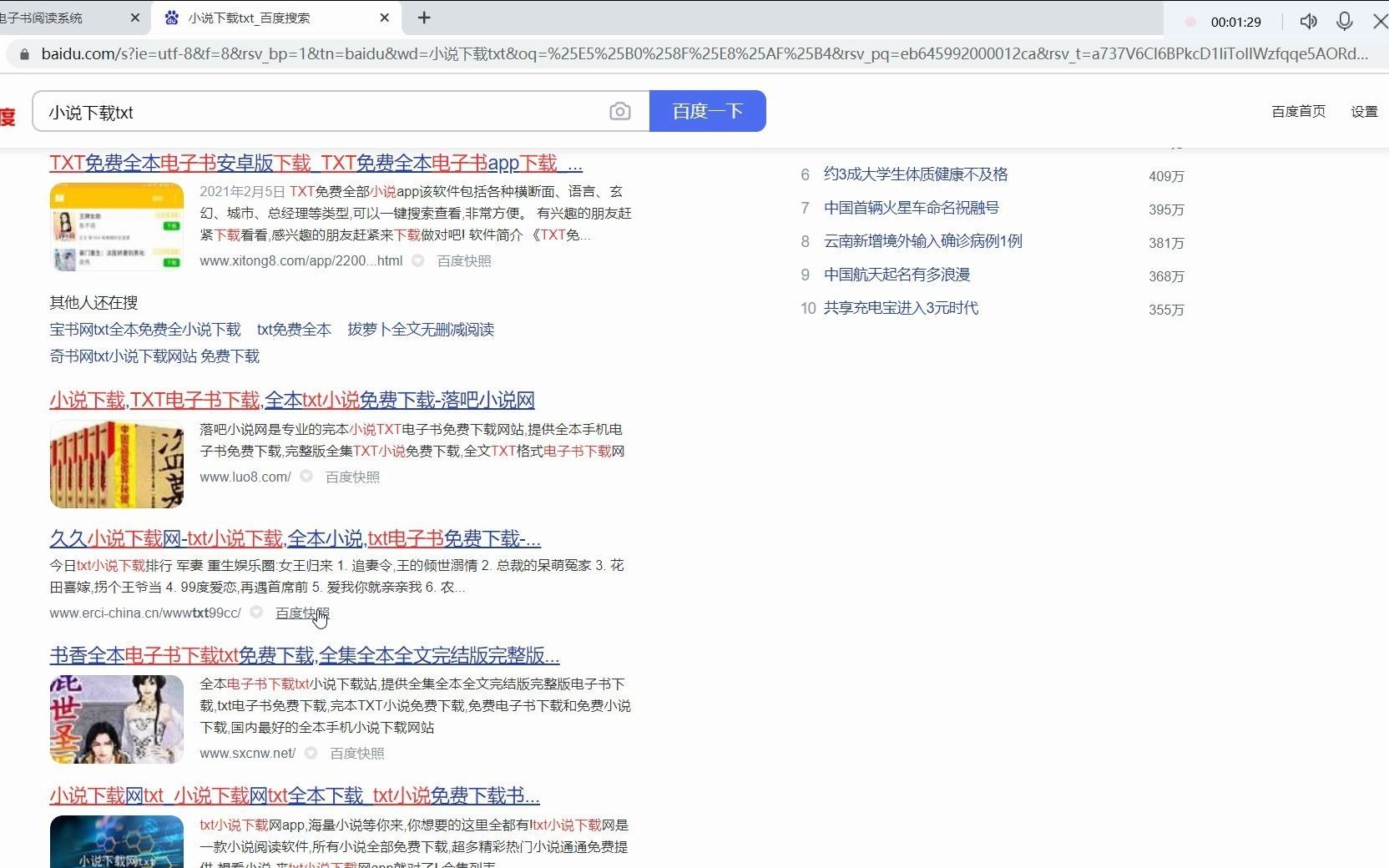Screen dimensions: 1389x868
Task: Click the icon beside www.luo8.com/ URL
Action: (x=306, y=477)
